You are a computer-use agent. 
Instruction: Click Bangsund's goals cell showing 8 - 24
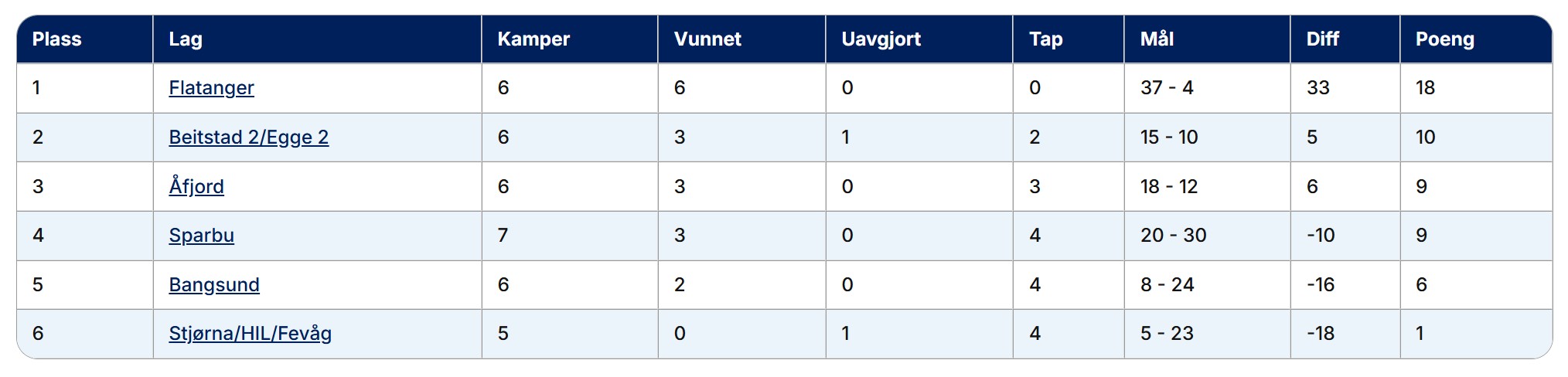pos(1167,285)
